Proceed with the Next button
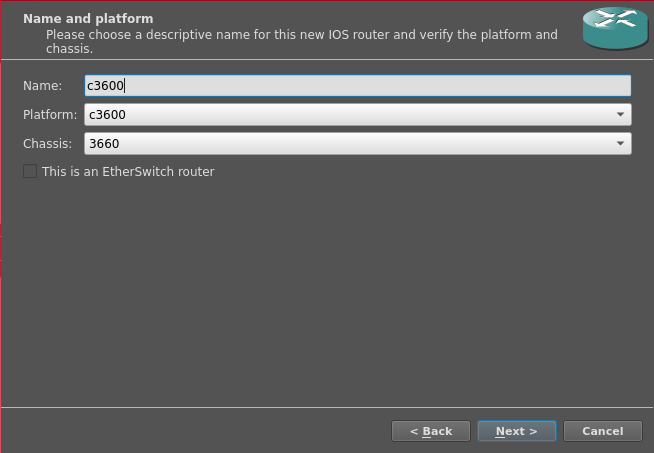Viewport: 654px width, 453px height. pyautogui.click(x=516, y=431)
